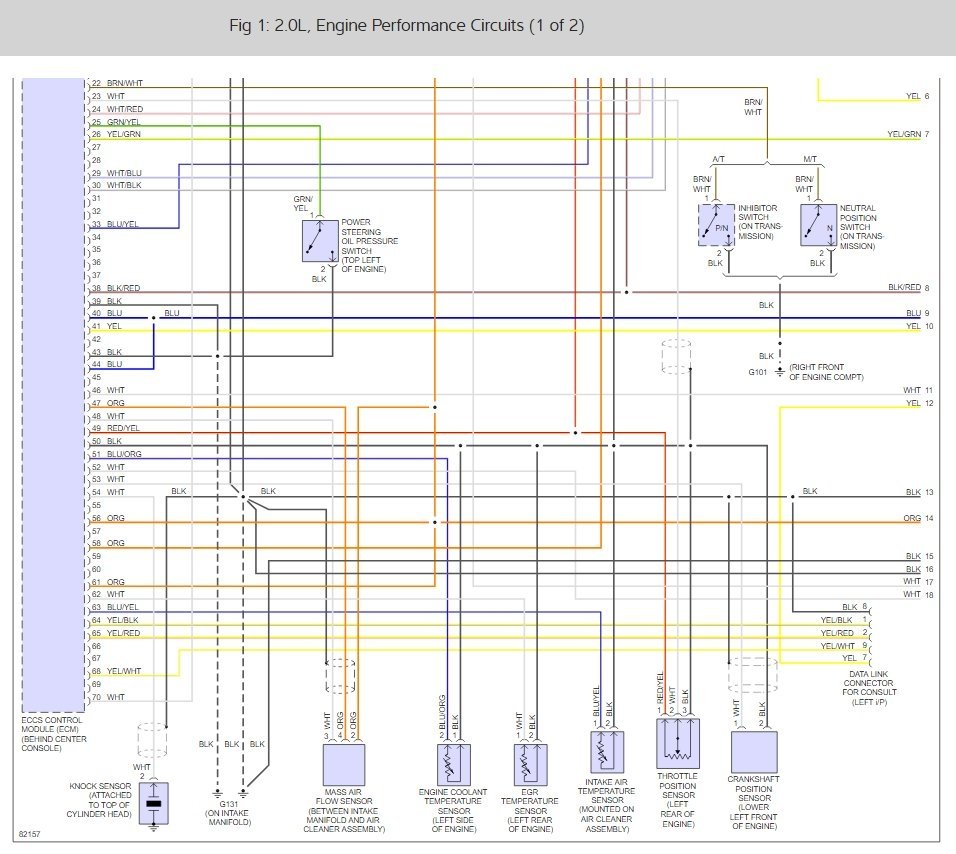Click right-edge connector label 'BLK 13'
The width and height of the screenshot is (956, 854).
[x=919, y=492]
